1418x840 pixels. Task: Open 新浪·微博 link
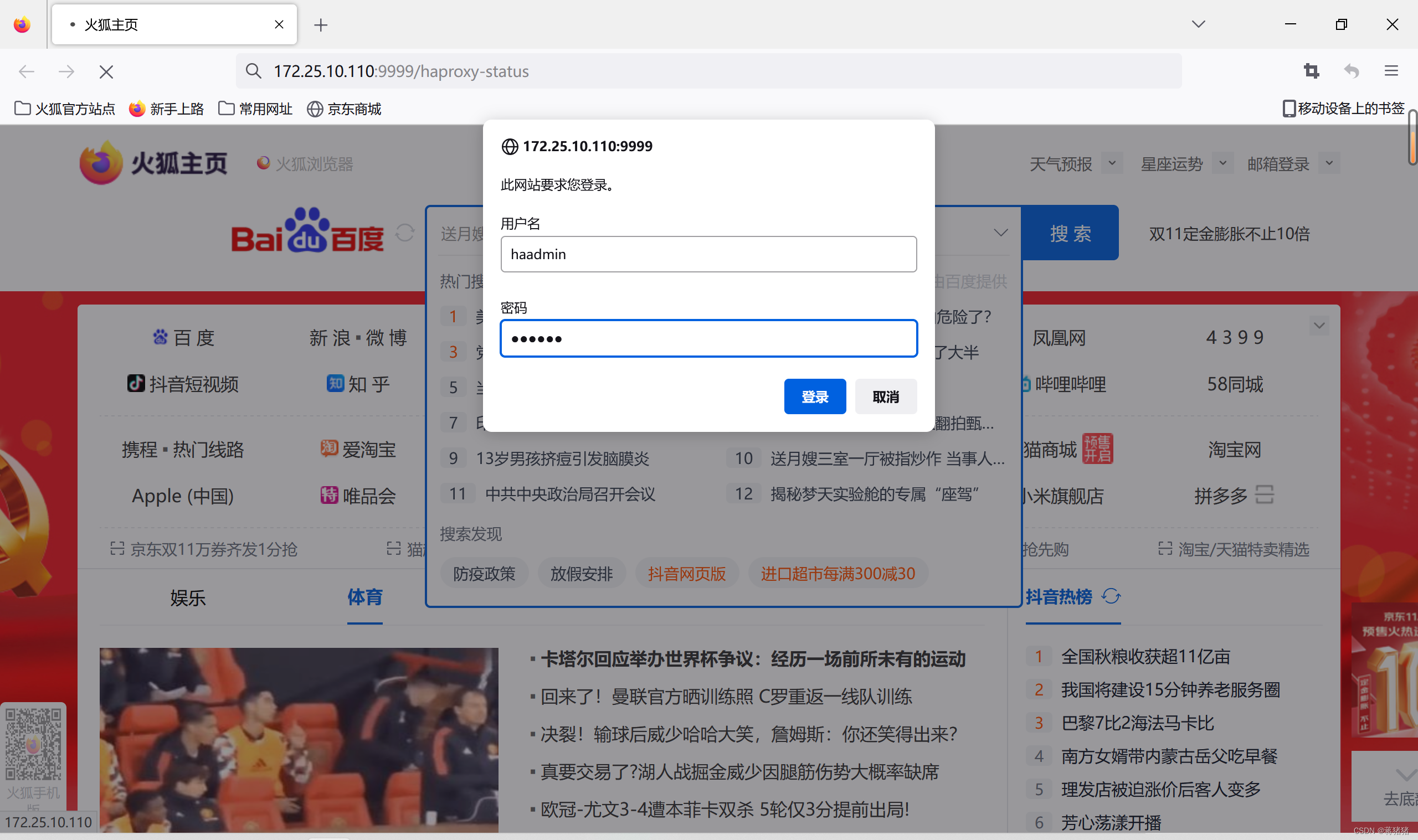pyautogui.click(x=358, y=338)
